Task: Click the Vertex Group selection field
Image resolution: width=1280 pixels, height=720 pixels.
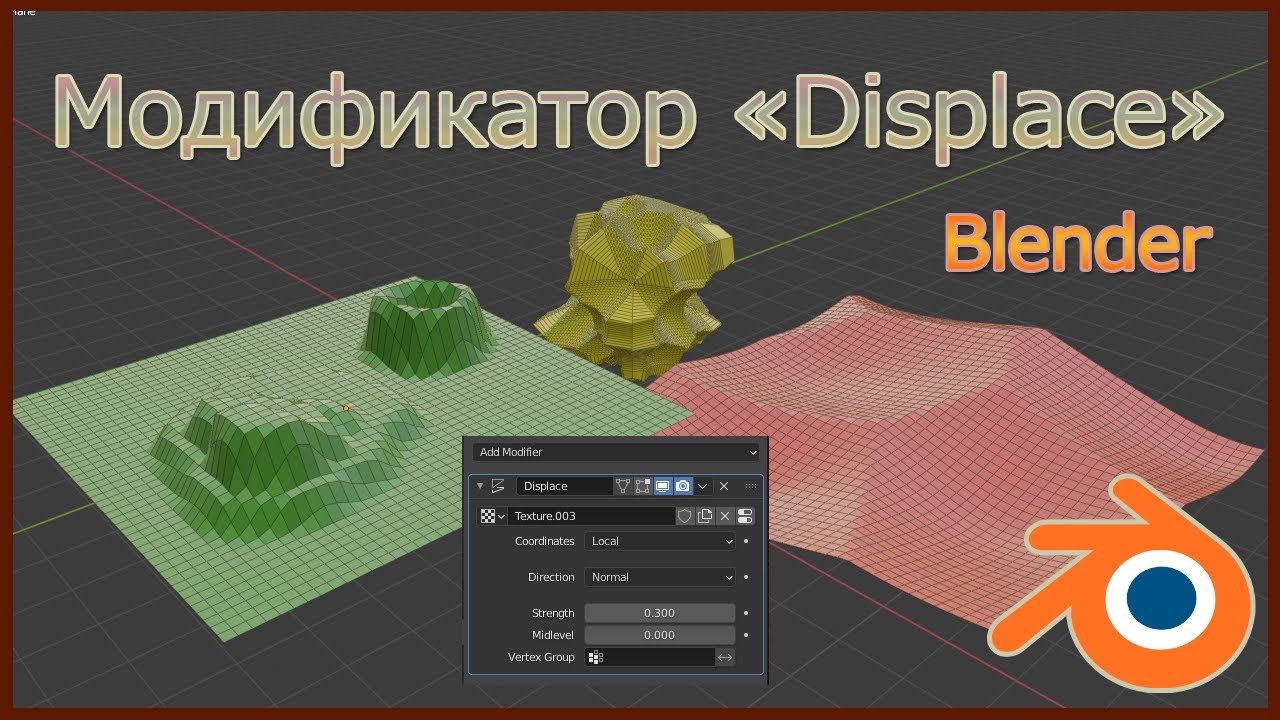Action: [x=650, y=657]
